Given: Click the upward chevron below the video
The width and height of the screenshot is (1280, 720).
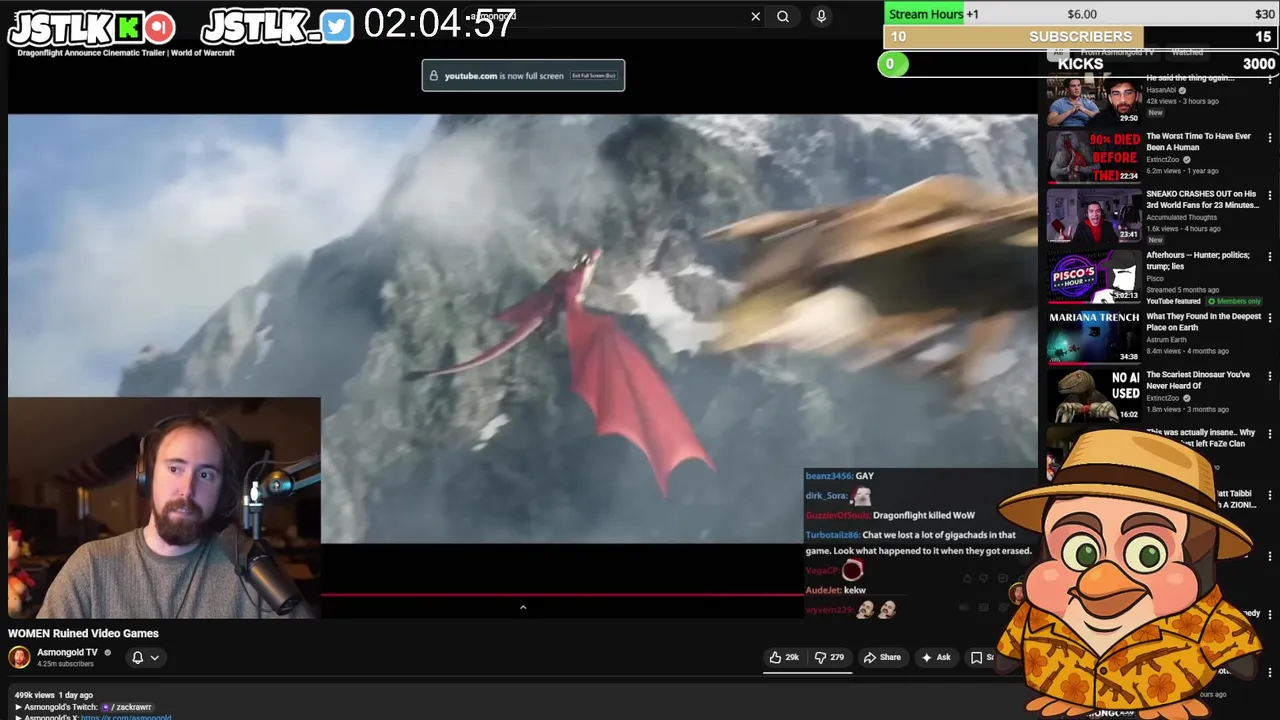Looking at the screenshot, I should coord(522,607).
